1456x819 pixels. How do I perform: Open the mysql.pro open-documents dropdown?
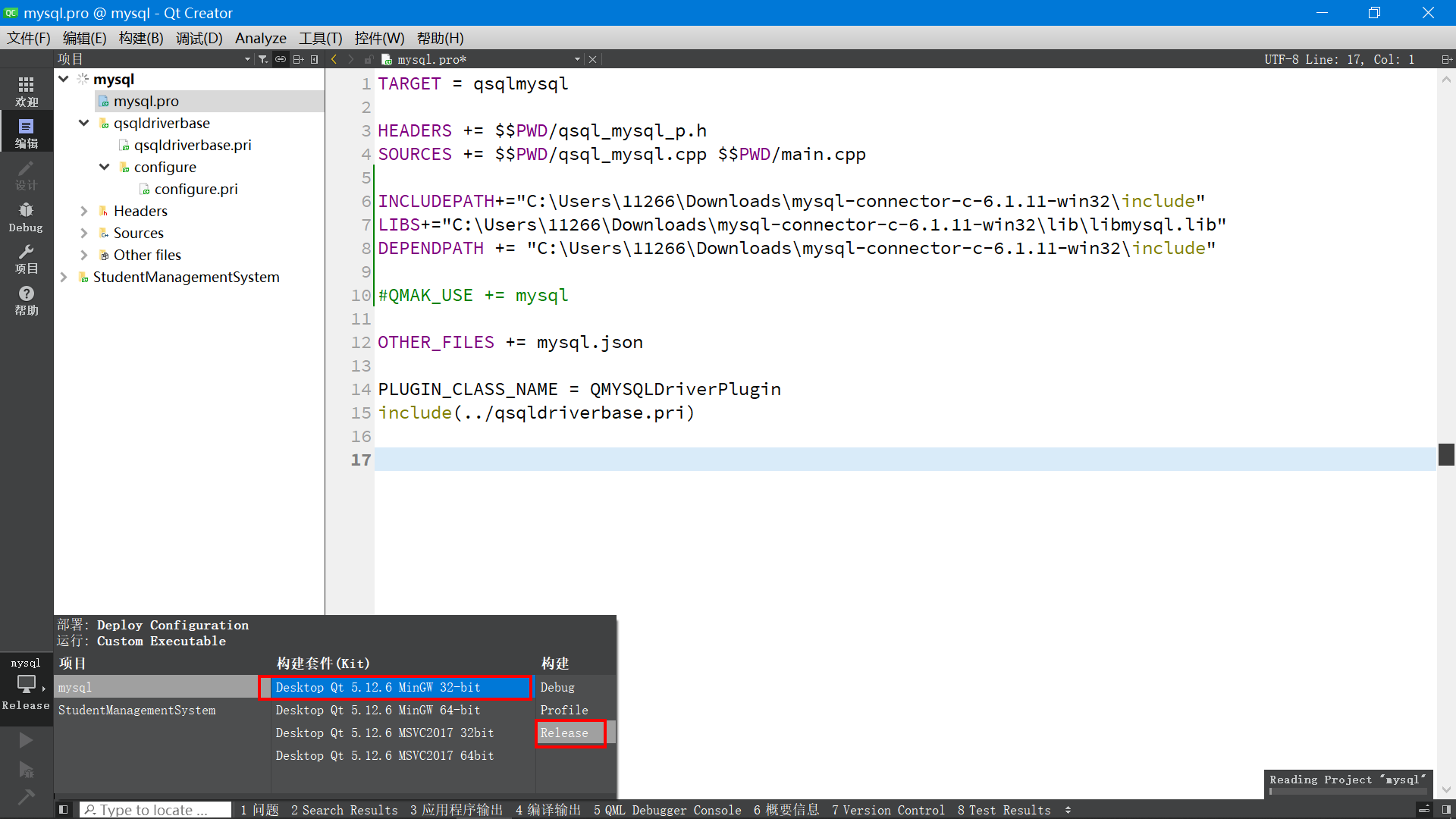[577, 59]
